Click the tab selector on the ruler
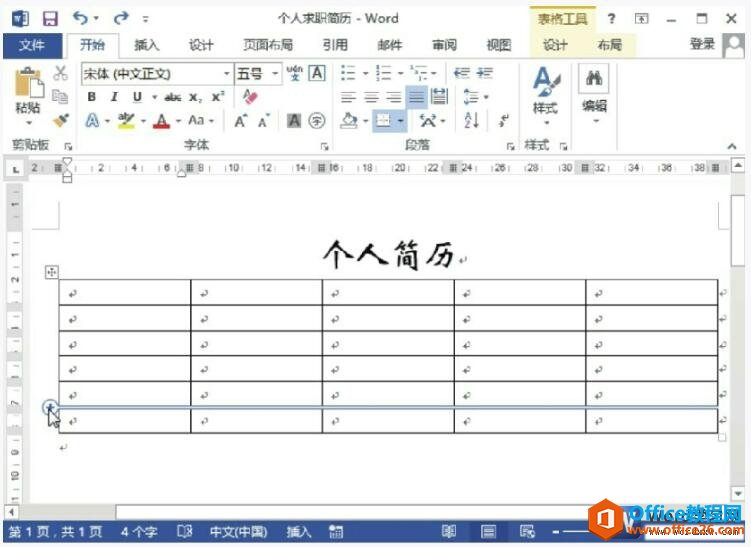The height and width of the screenshot is (547, 751). [16, 169]
